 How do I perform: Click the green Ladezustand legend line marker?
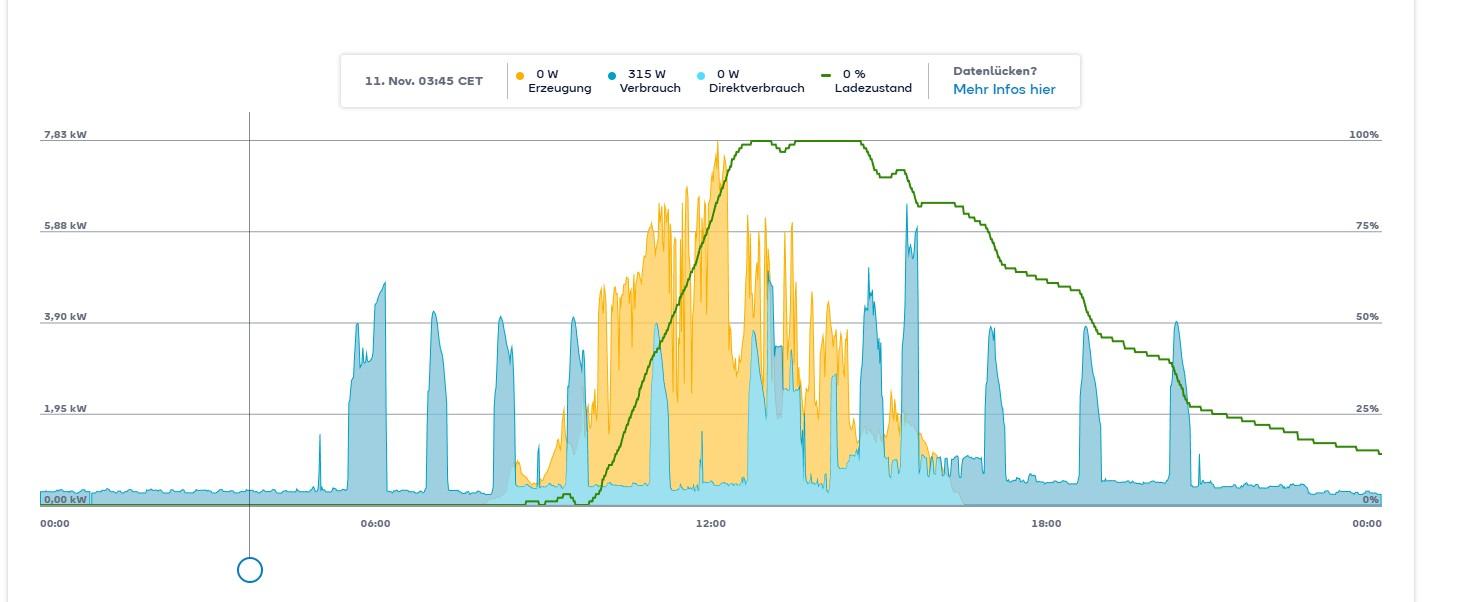tap(826, 75)
